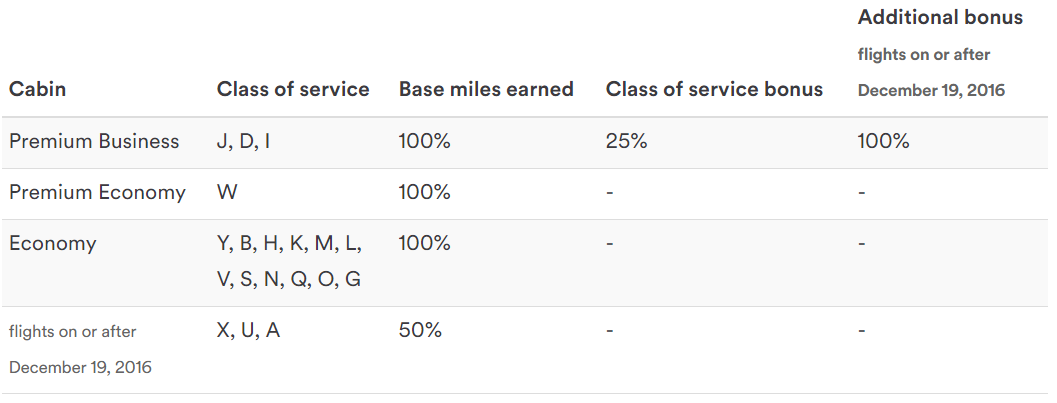
Task: Click the Additional bonus column header
Action: (940, 18)
